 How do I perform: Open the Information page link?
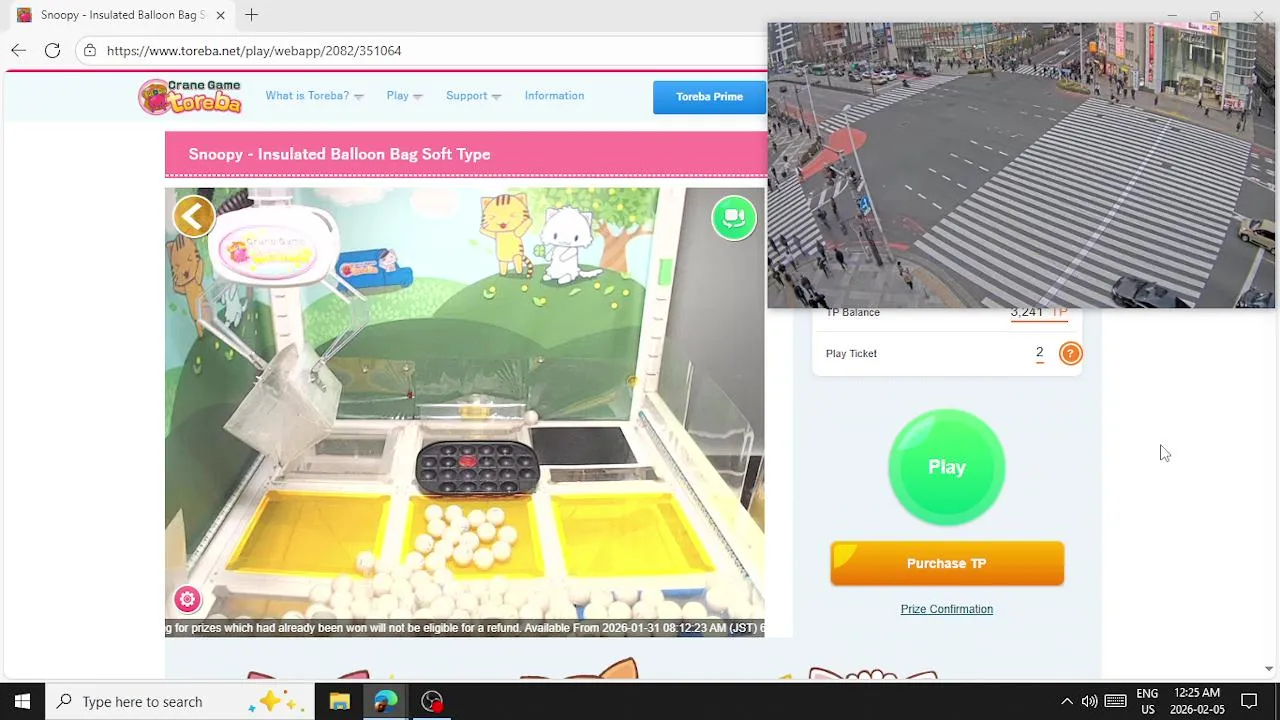pos(554,96)
